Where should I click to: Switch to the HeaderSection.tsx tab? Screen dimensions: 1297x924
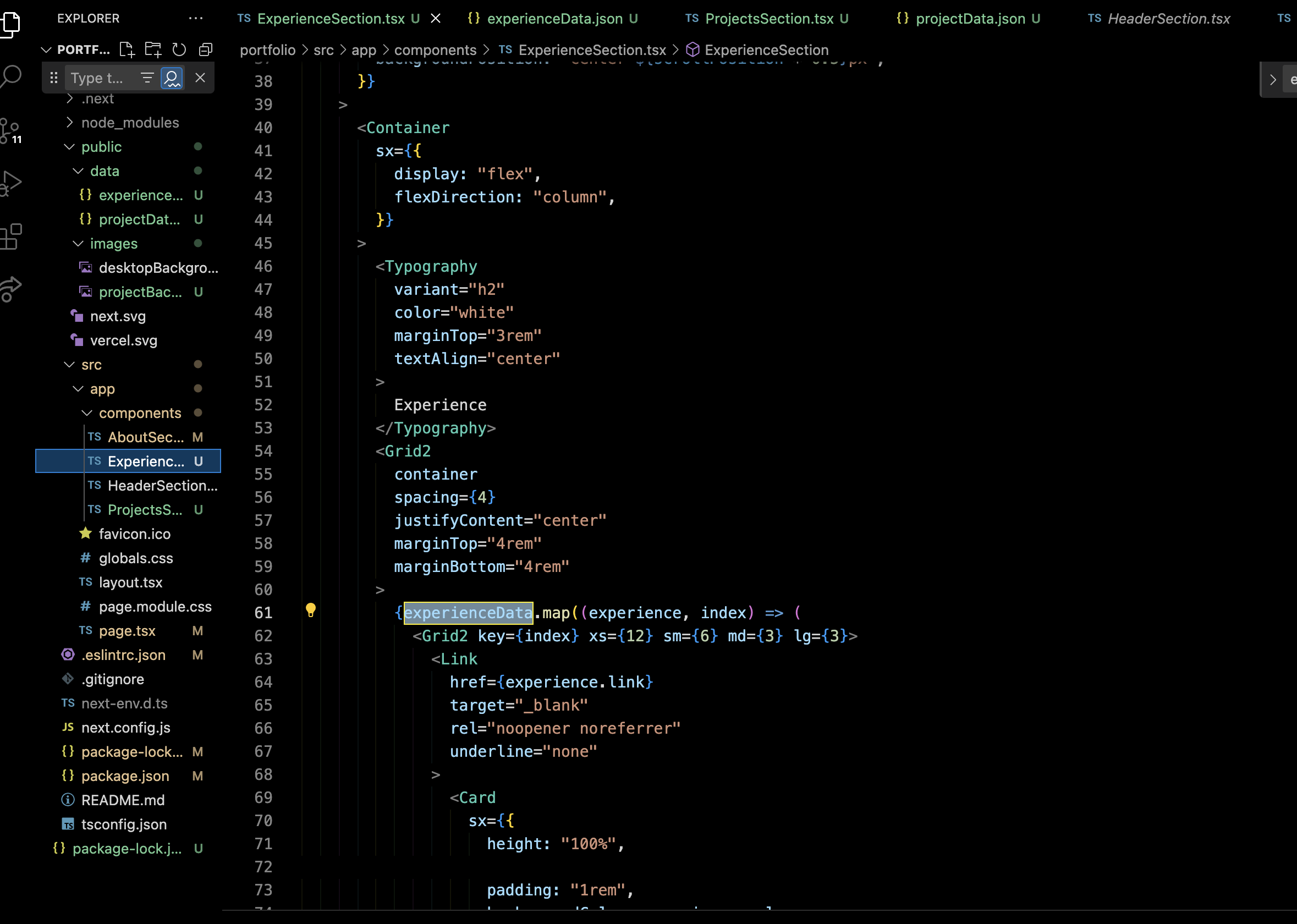pyautogui.click(x=1159, y=18)
